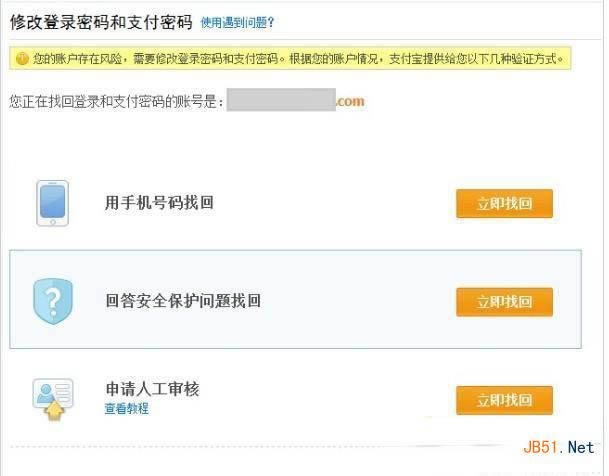The width and height of the screenshot is (609, 476).
Task: Click the orange .com account suffix
Action: pyautogui.click(x=351, y=101)
